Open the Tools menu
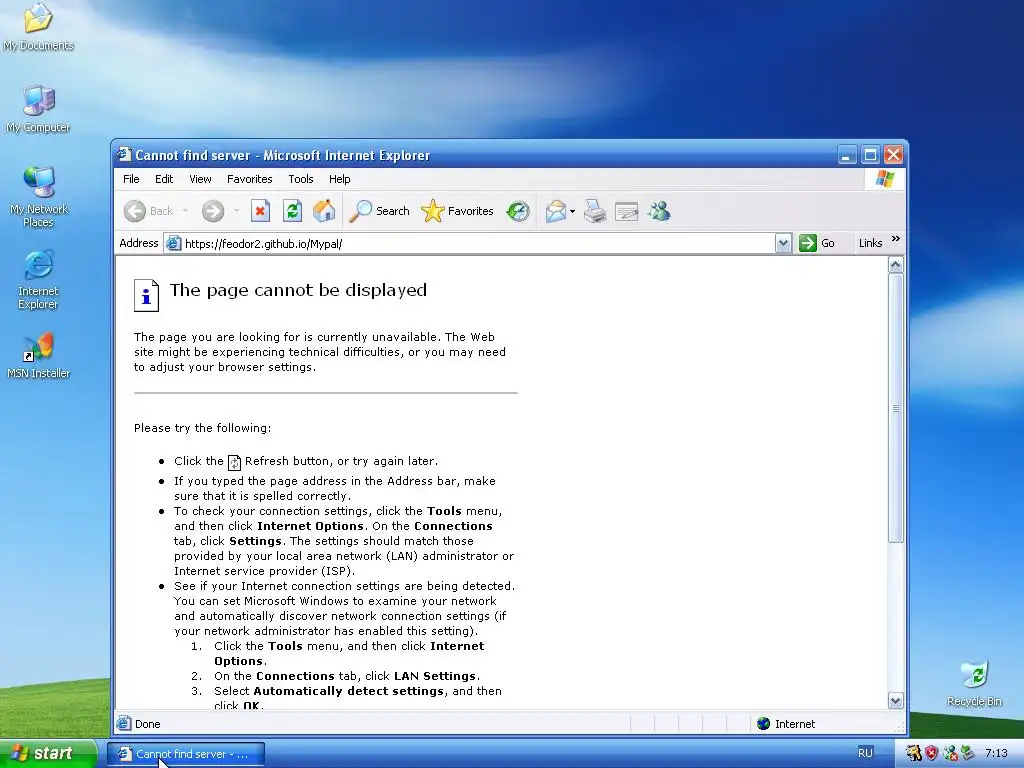Viewport: 1024px width, 768px height. click(301, 179)
